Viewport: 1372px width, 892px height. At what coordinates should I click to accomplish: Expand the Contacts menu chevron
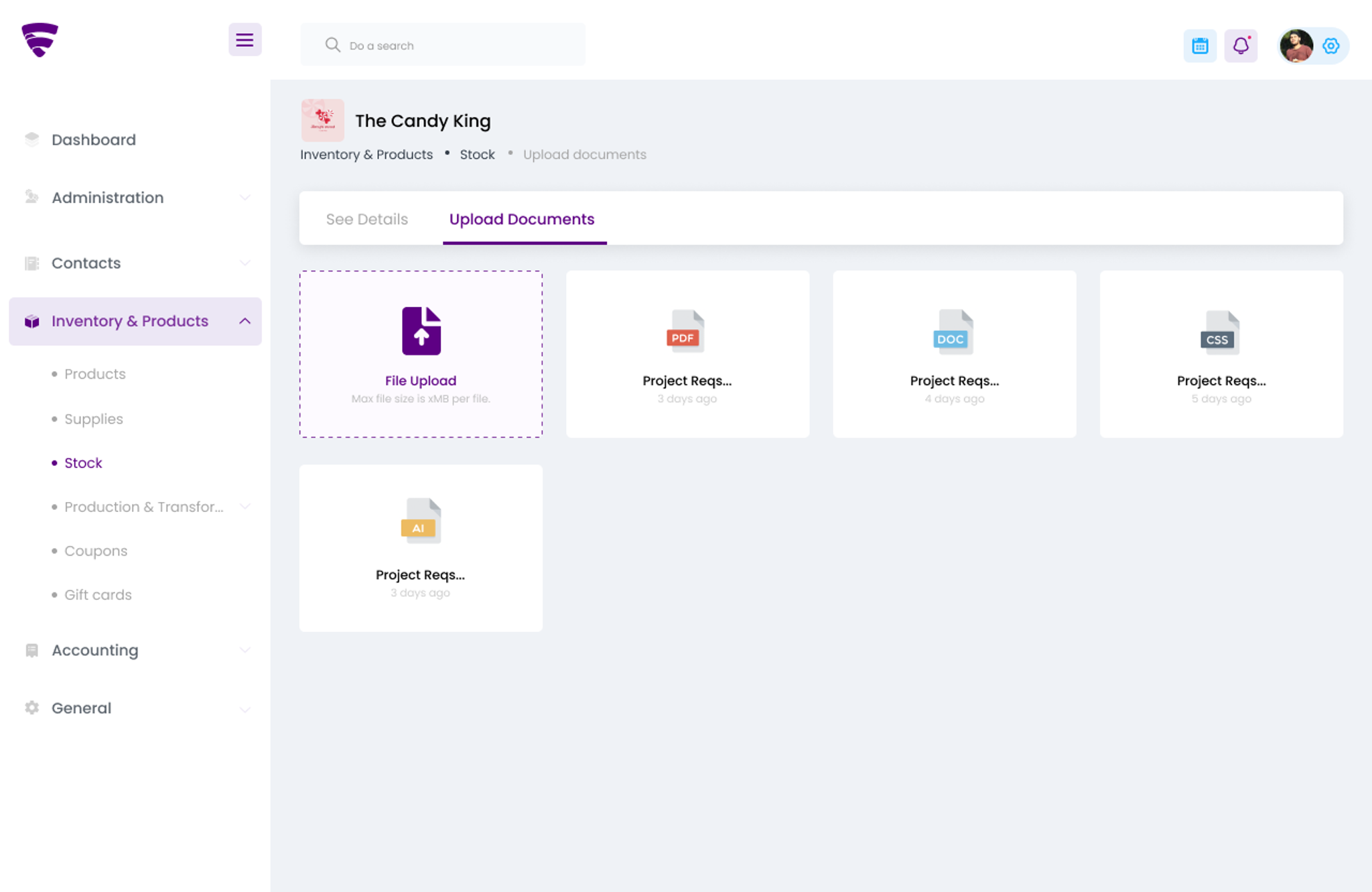tap(245, 263)
